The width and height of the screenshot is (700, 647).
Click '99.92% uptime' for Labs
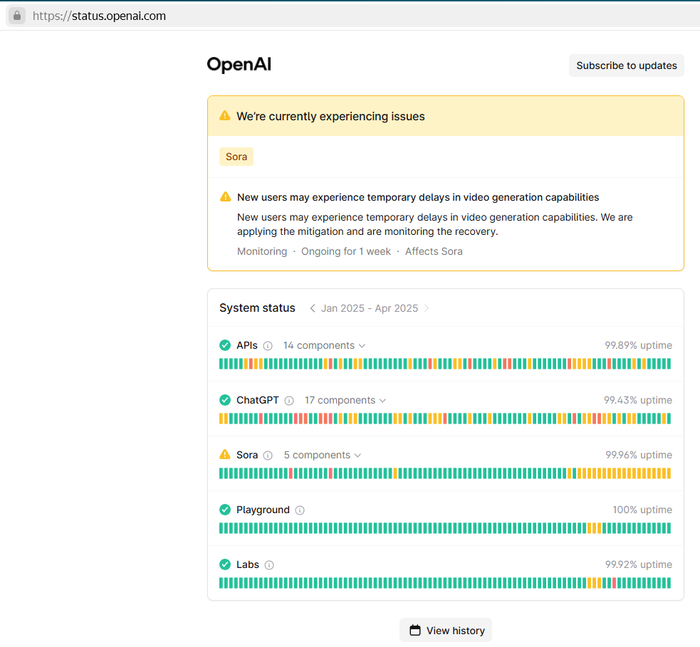tap(638, 564)
